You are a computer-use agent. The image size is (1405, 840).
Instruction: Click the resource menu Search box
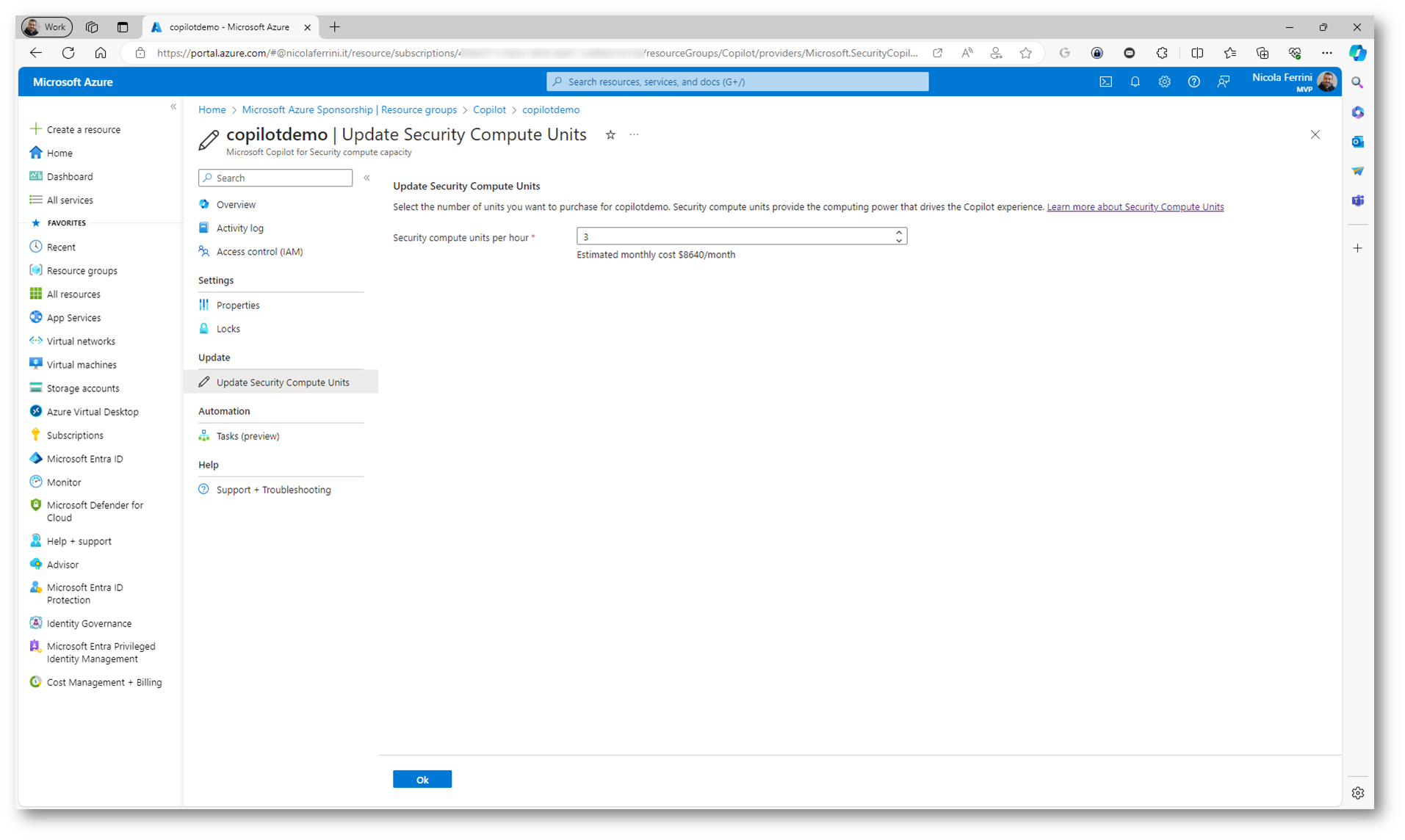275,178
